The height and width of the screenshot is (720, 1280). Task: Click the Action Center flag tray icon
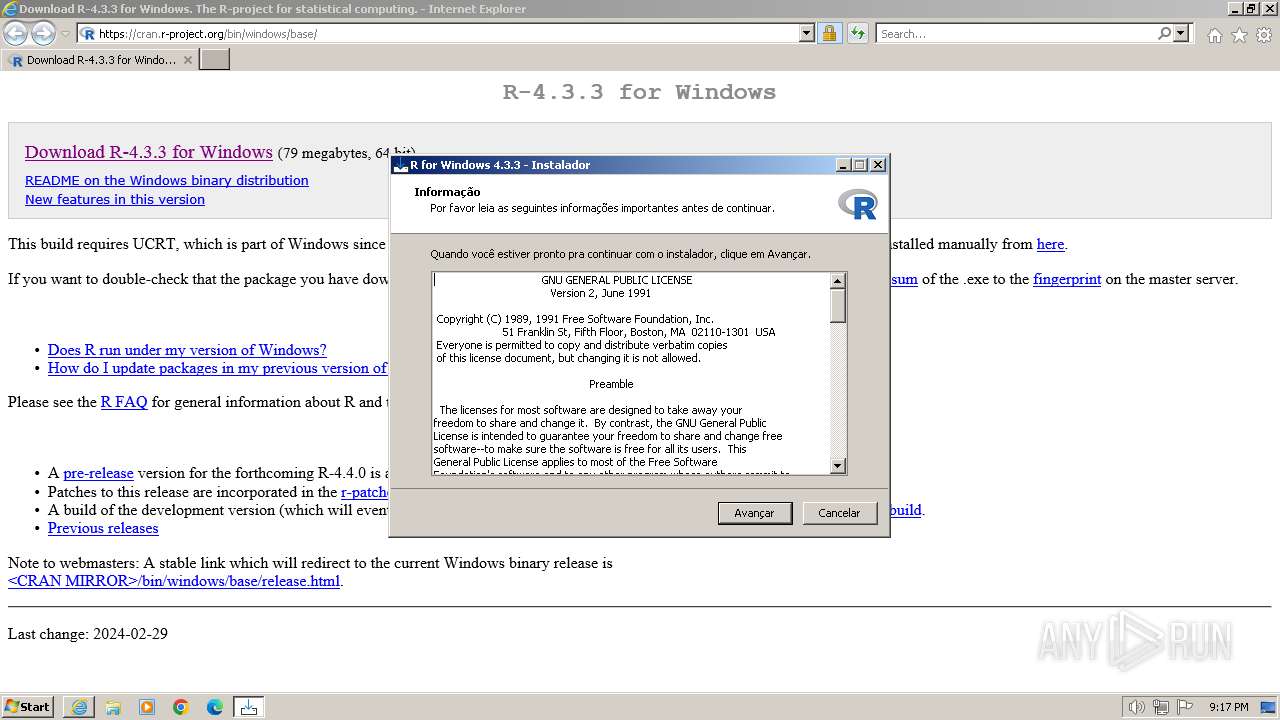[x=1185, y=707]
